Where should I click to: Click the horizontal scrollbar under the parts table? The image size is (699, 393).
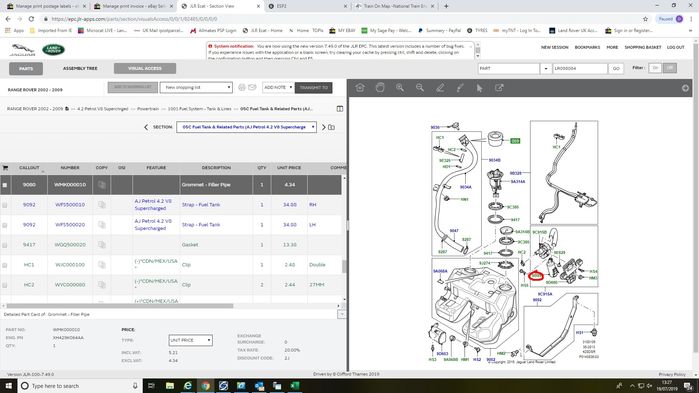click(119, 306)
